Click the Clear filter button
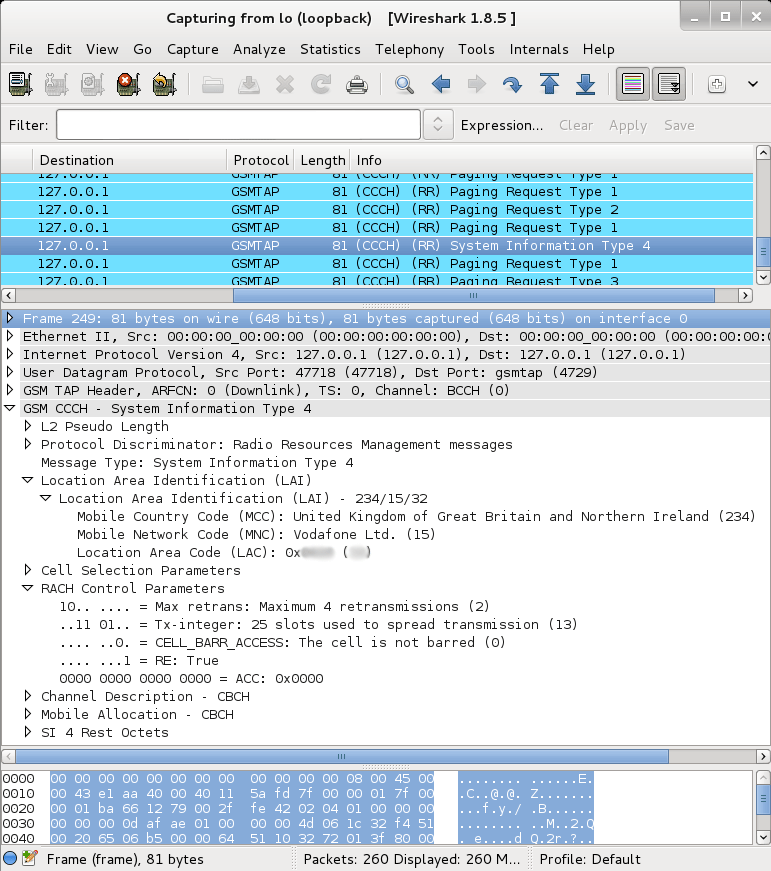The image size is (771, 871). [x=576, y=126]
